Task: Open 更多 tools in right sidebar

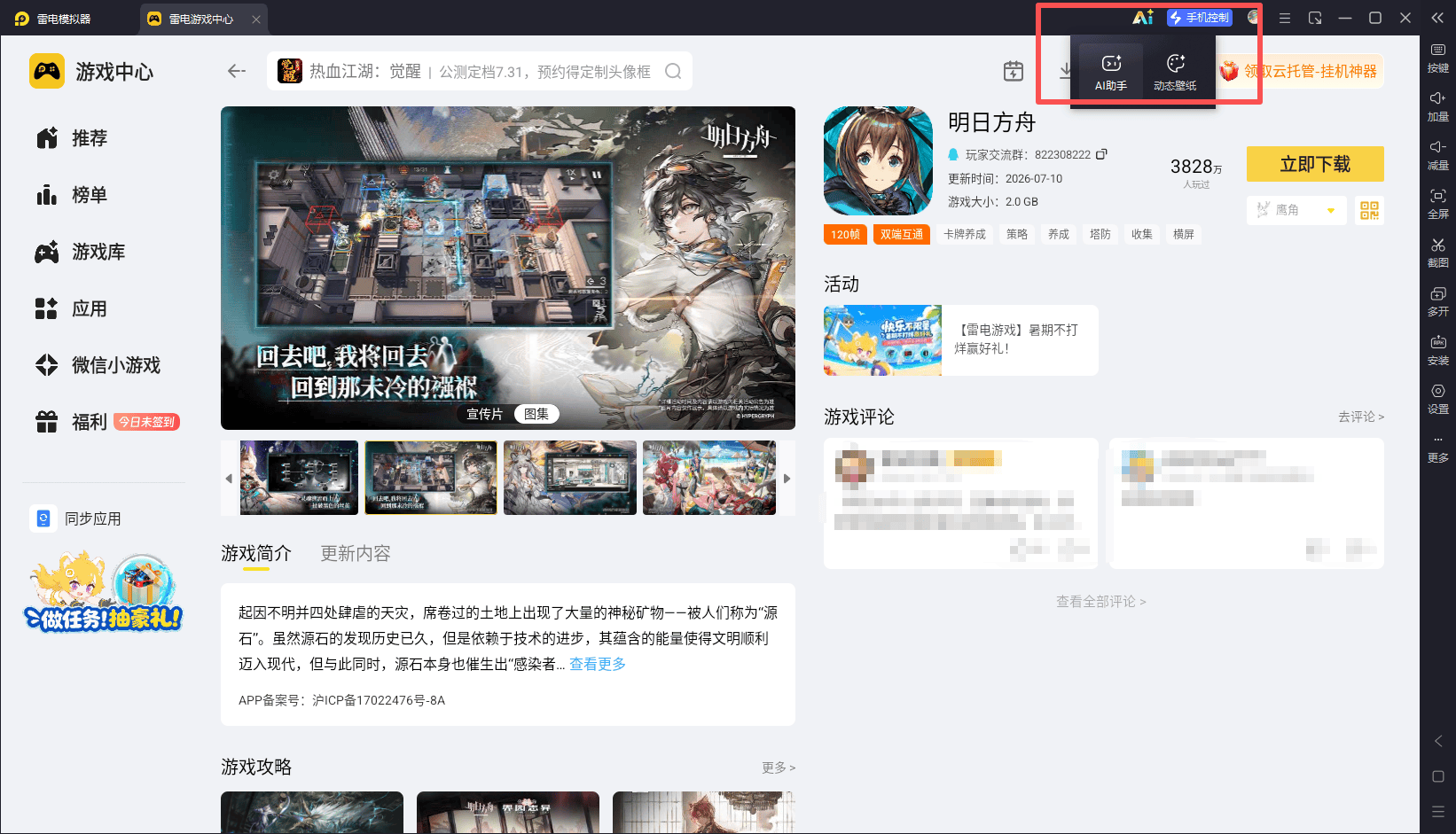Action: (x=1438, y=448)
